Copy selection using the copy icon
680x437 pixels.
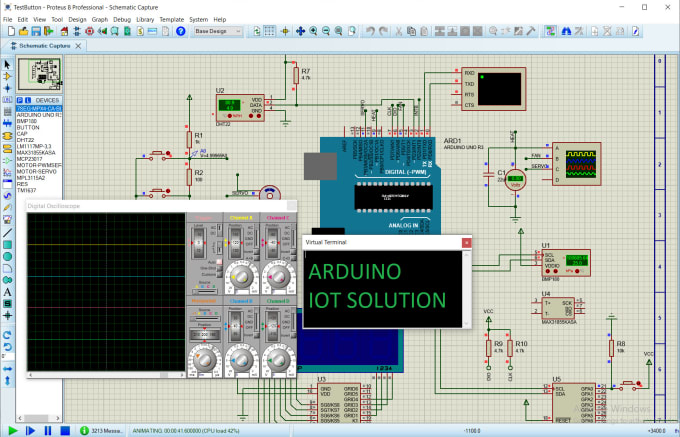[411, 31]
